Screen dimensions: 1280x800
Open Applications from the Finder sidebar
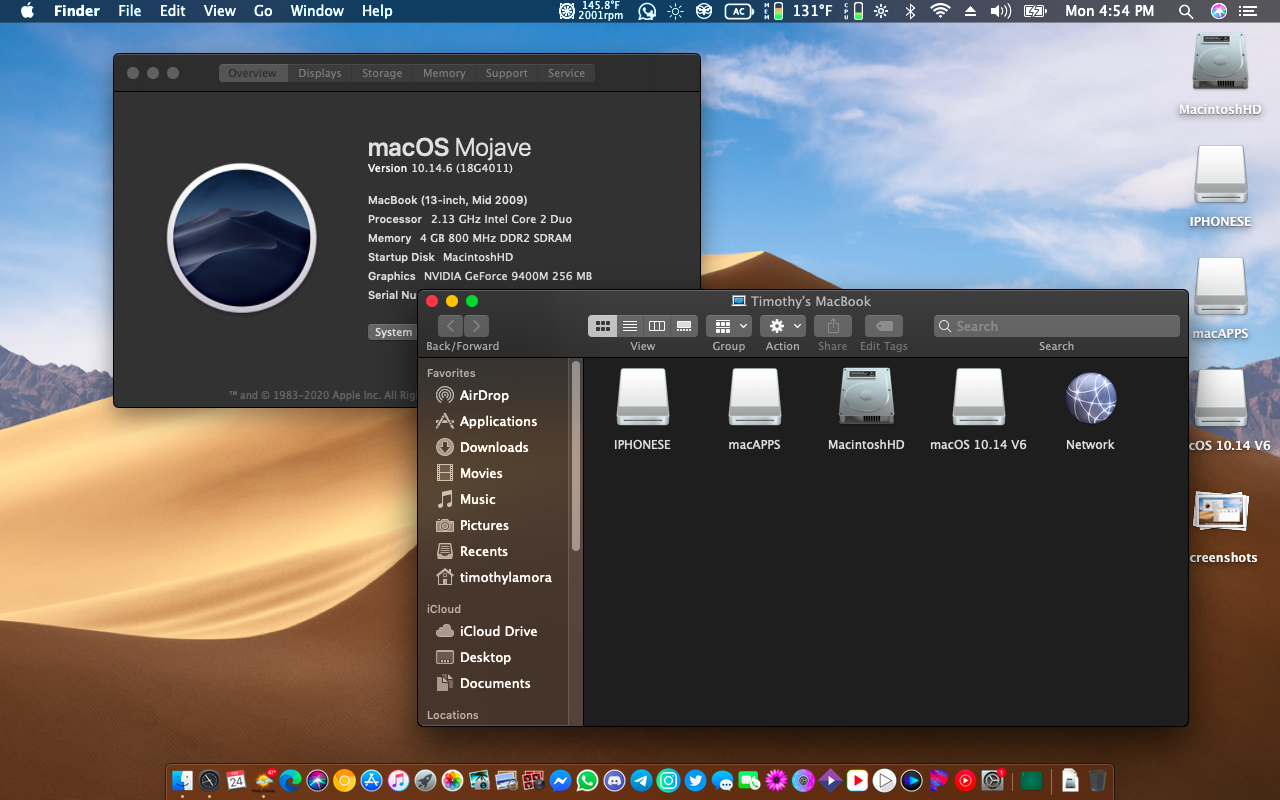click(498, 421)
